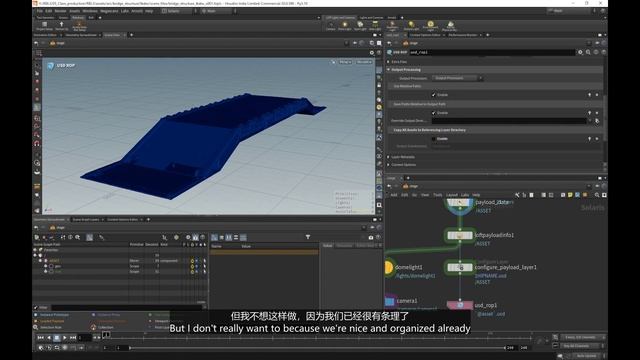The width and height of the screenshot is (640, 360).
Task: Click the snapshot camera icon in the details pane
Action: pos(371,237)
